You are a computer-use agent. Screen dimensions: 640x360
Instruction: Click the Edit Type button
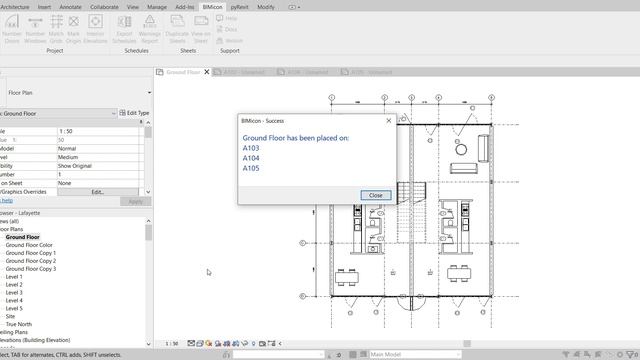(134, 113)
